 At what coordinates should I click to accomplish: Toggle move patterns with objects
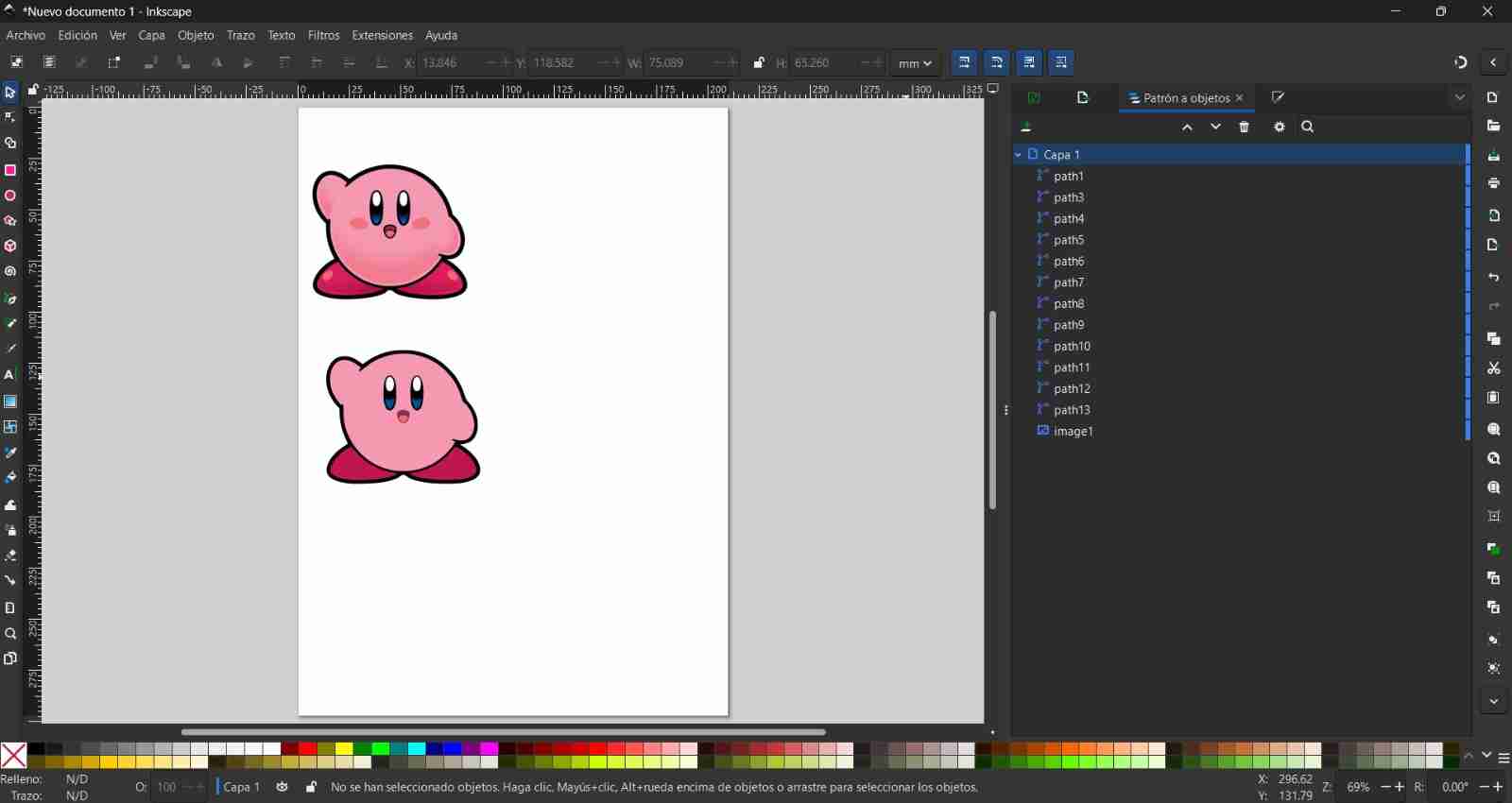pos(1061,62)
